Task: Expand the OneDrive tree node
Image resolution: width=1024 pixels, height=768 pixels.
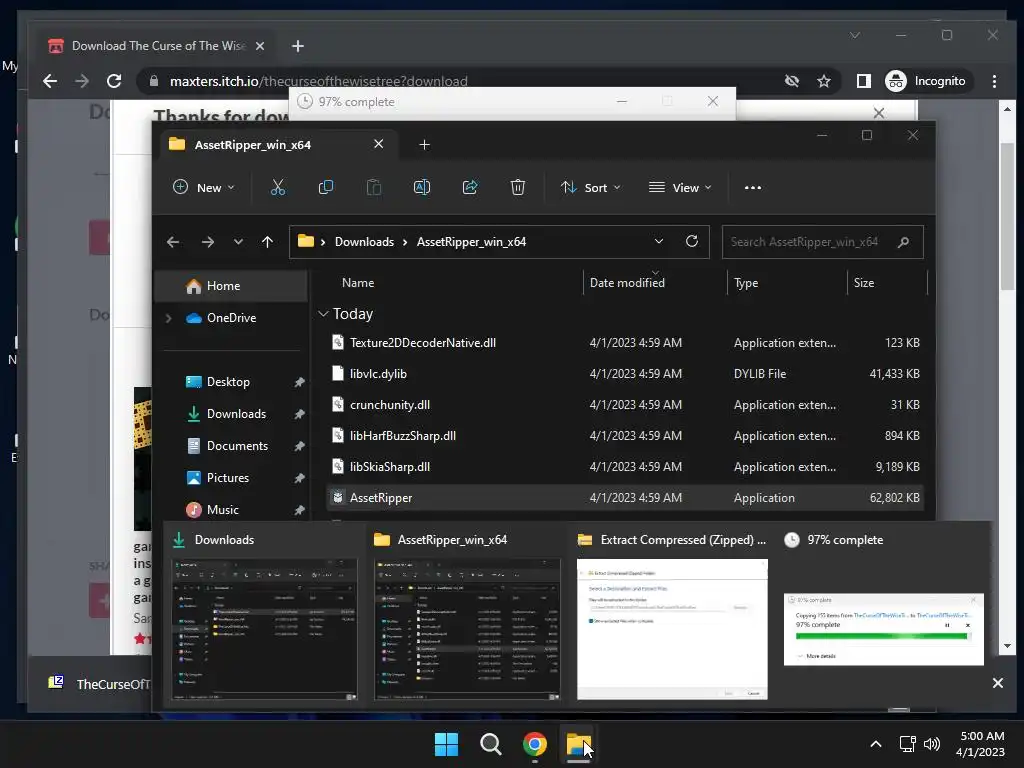Action: click(168, 318)
